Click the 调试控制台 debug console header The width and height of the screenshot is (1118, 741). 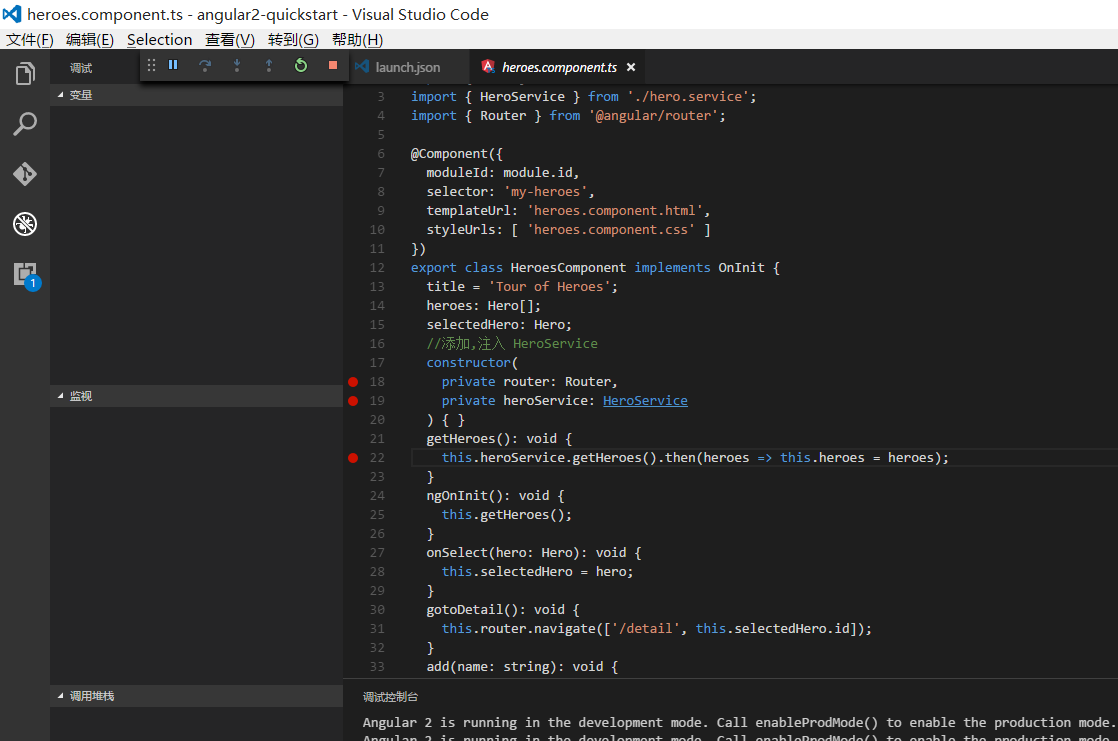[x=390, y=697]
